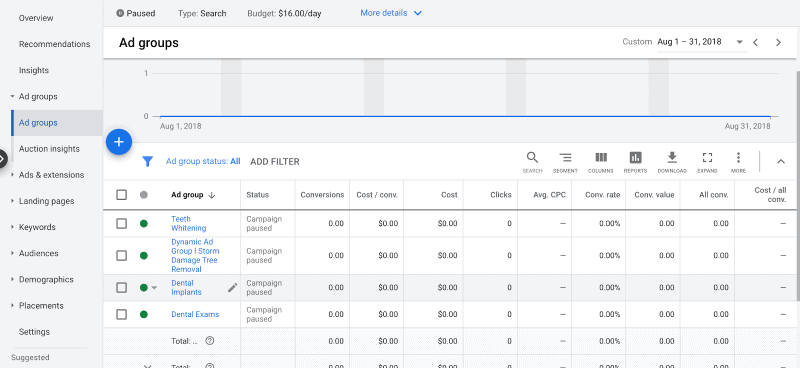The image size is (800, 368).
Task: Click the green status dot for Teeth Whitening
Action: [144, 224]
